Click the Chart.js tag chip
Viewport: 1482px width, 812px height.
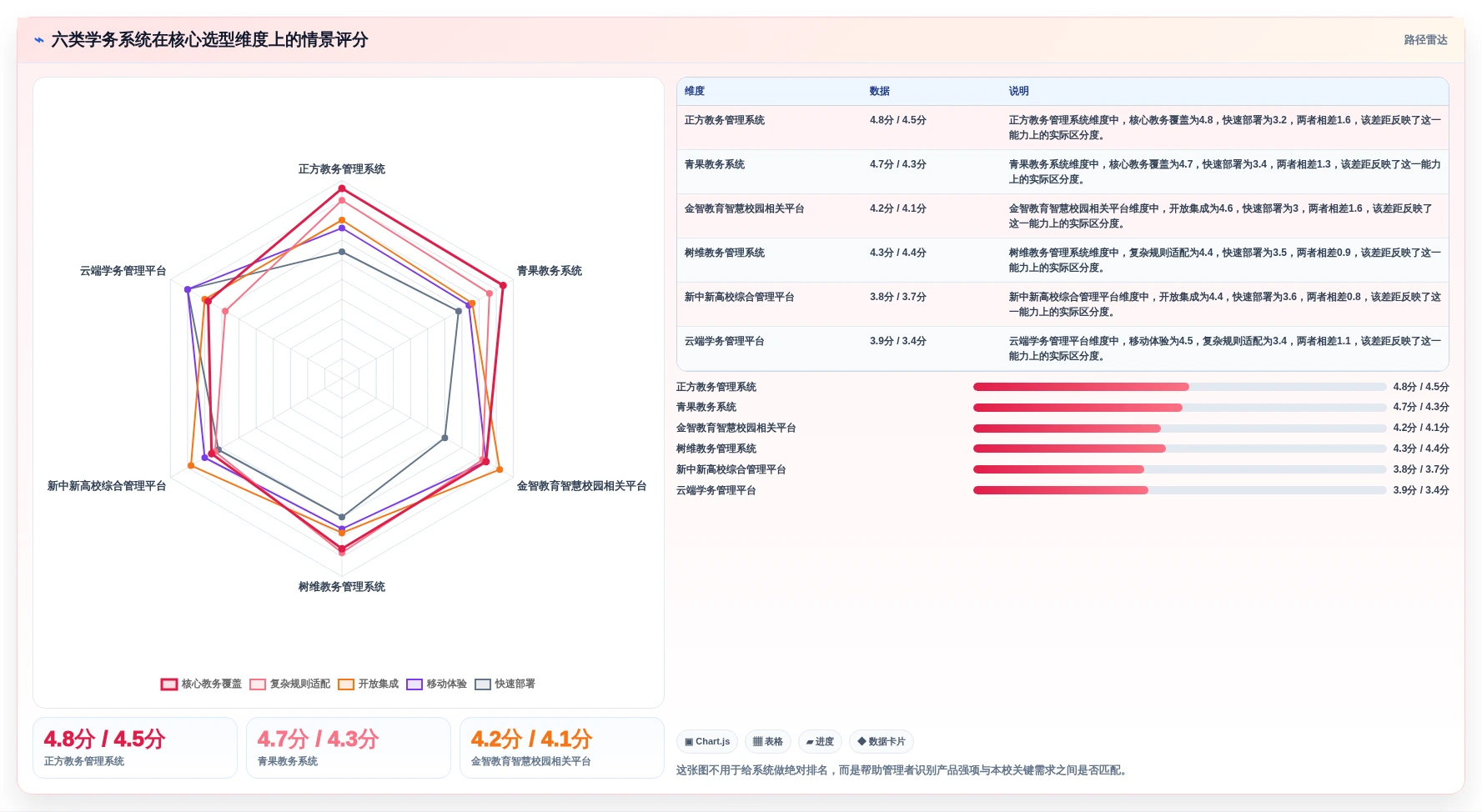pos(707,741)
